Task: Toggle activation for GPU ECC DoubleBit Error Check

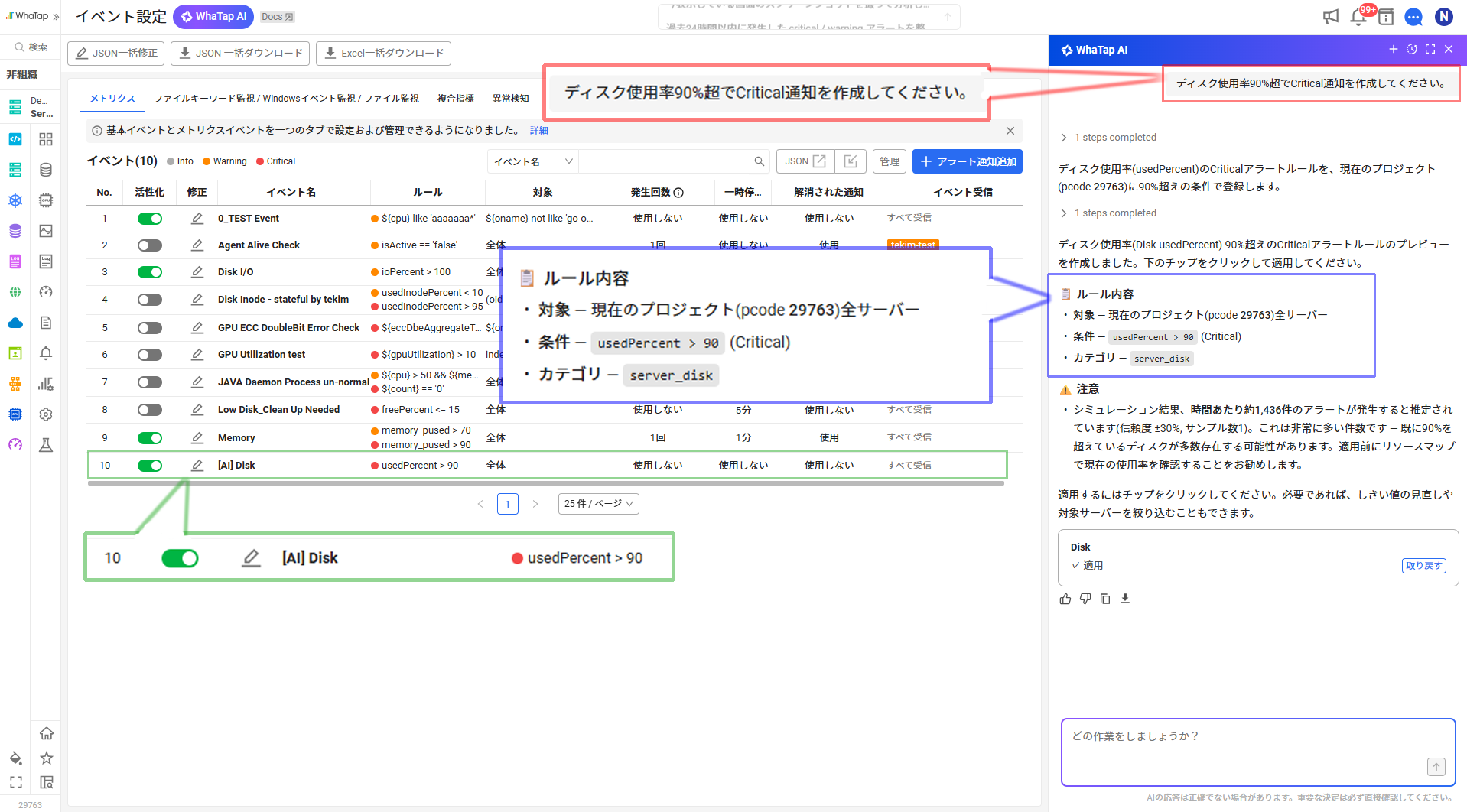Action: click(150, 328)
